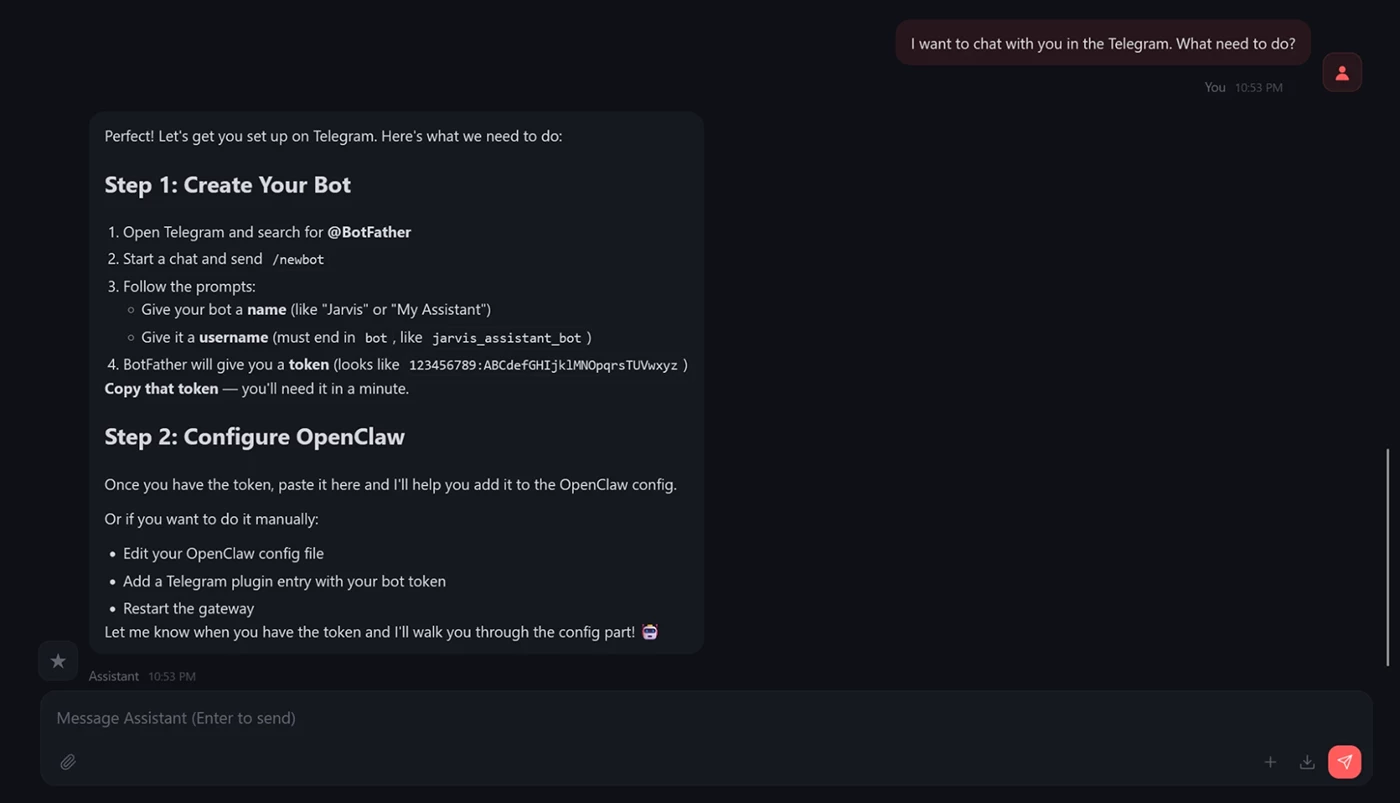Click the "Step 1: Create Your Bot" heading
The image size is (1400, 803).
[228, 185]
